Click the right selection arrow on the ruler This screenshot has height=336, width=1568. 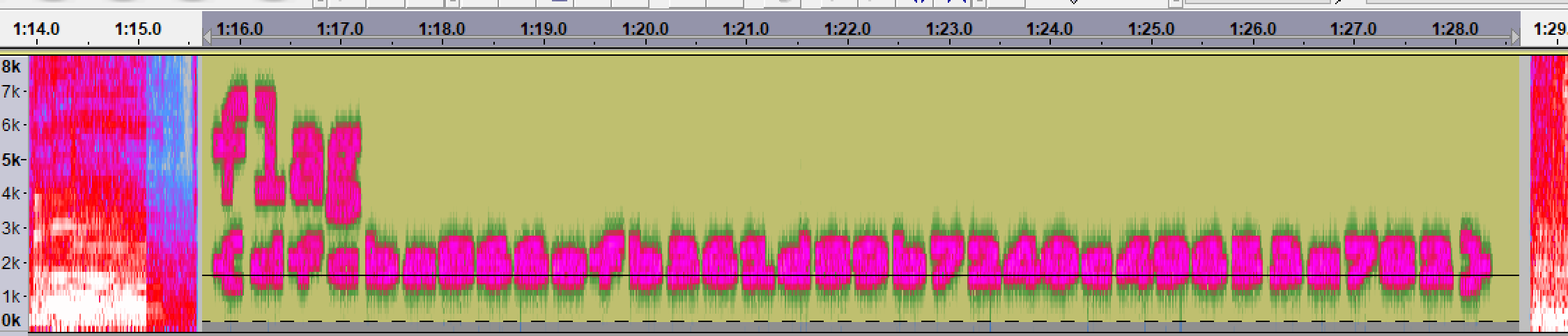click(1515, 37)
